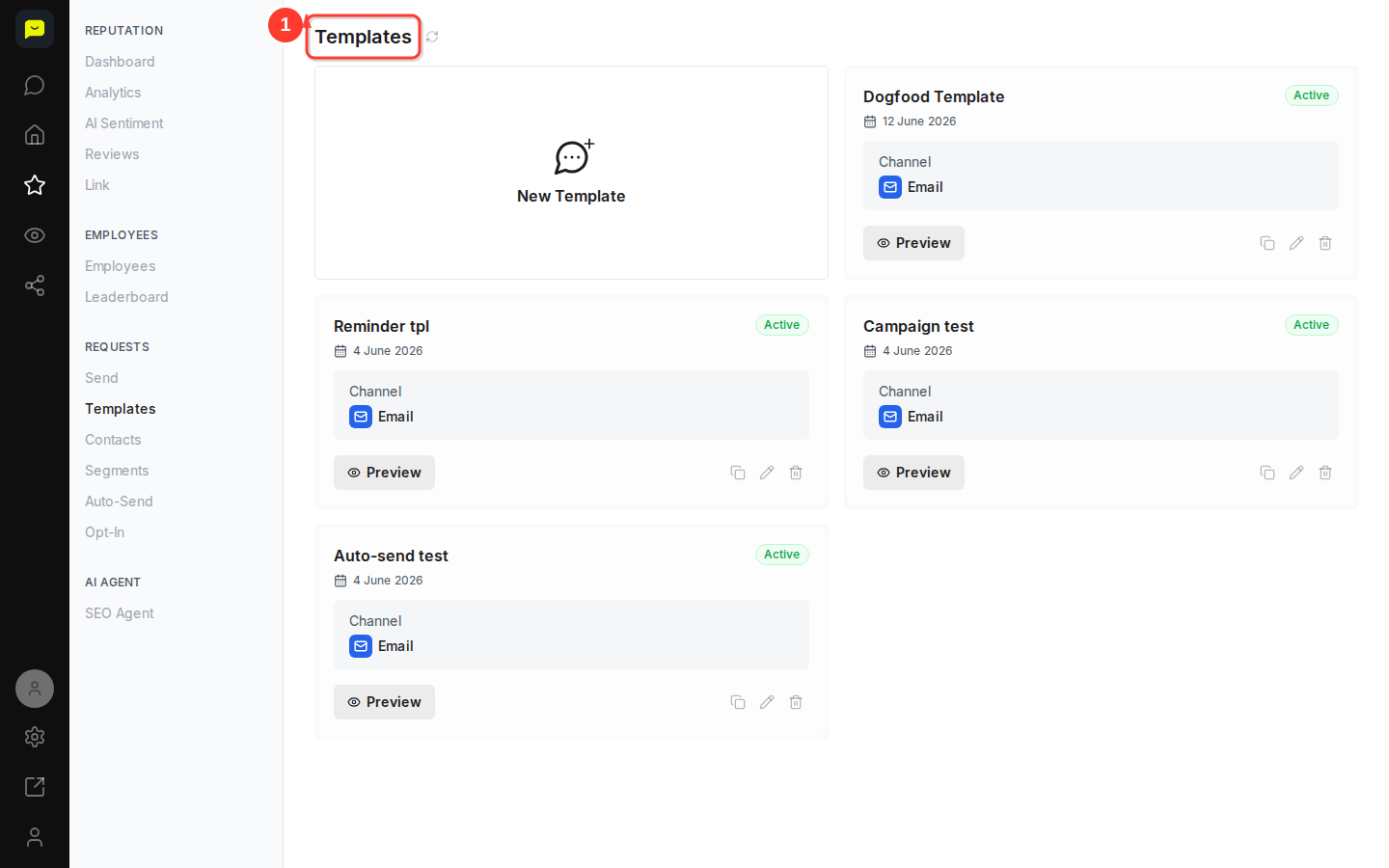The image size is (1389, 868).
Task: Open the settings gear icon
Action: [35, 737]
